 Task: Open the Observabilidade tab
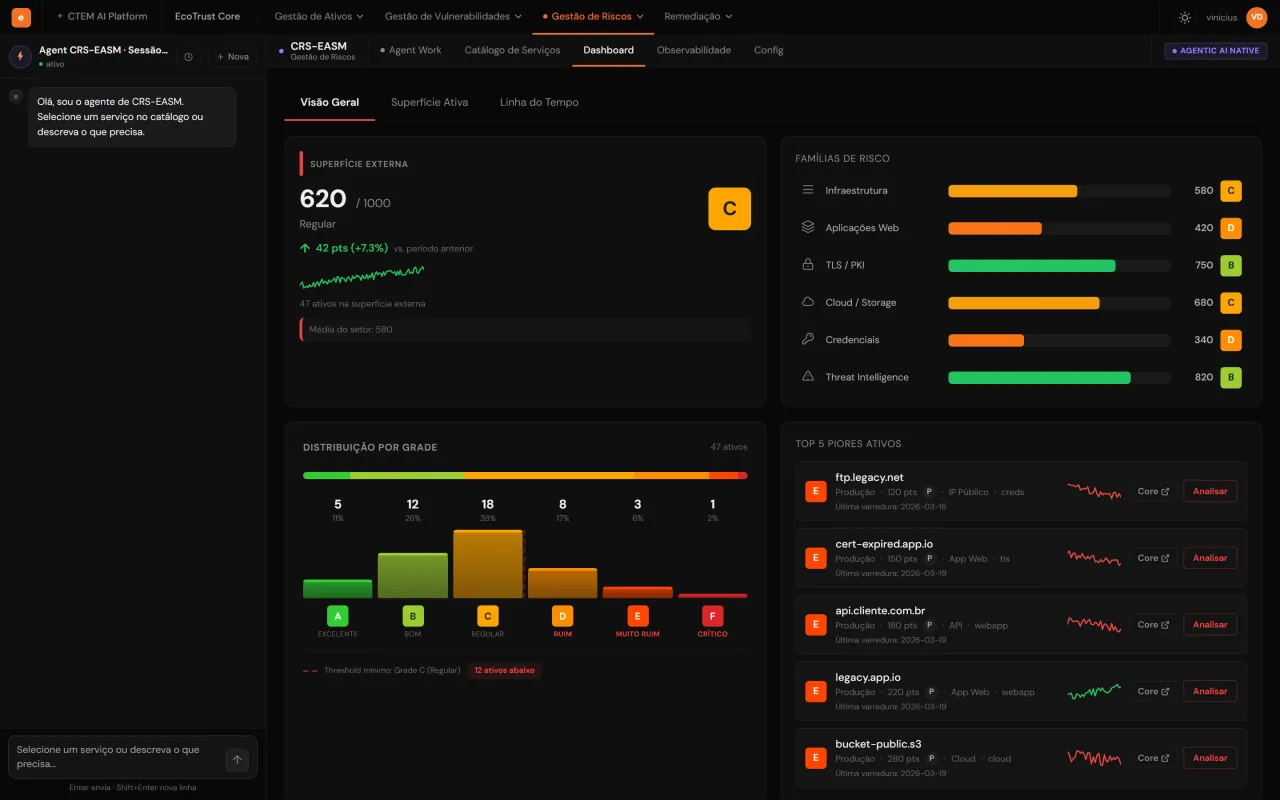693,50
